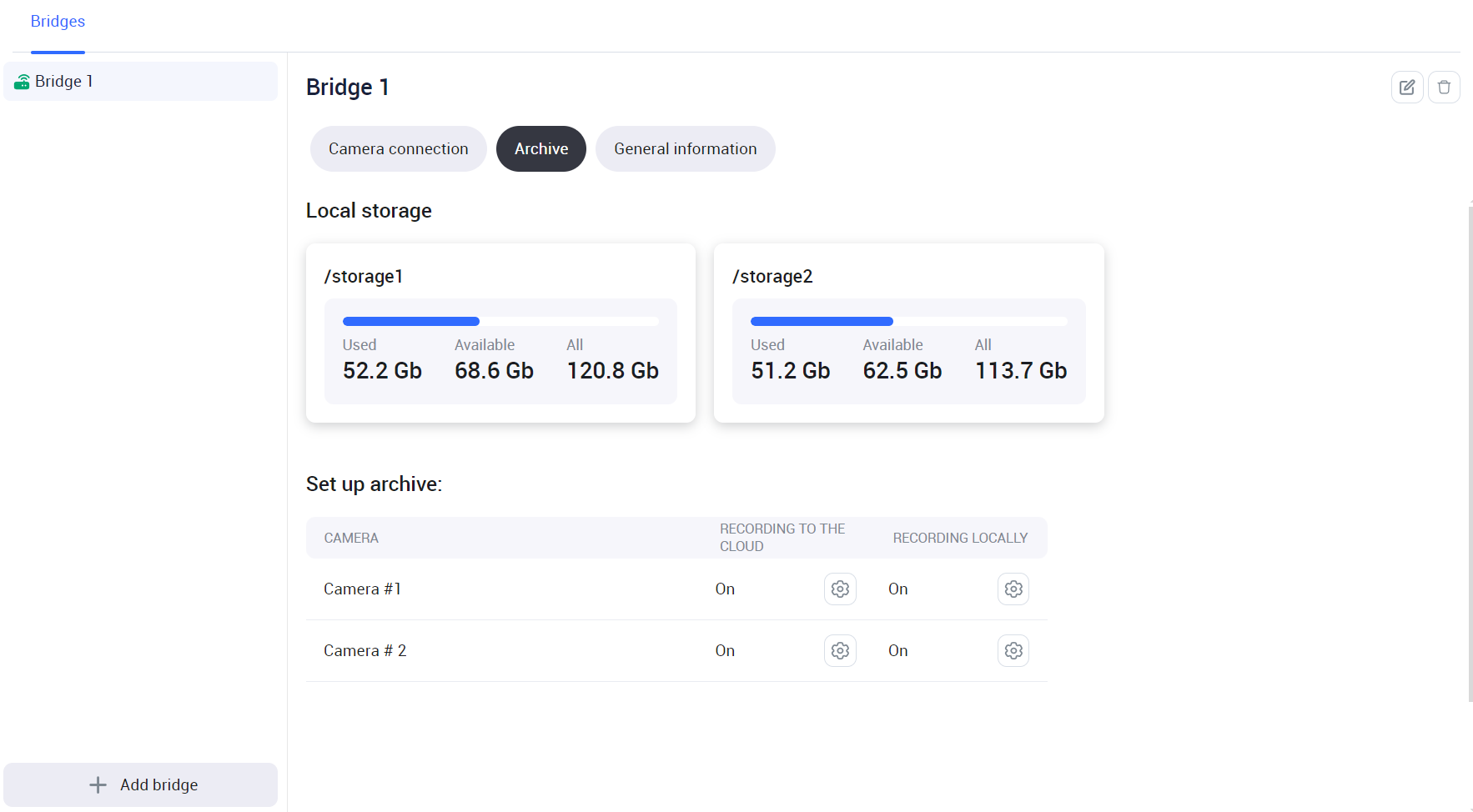Screen dimensions: 1473x812
Task: Select the Bridges top tab
Action: [x=58, y=22]
